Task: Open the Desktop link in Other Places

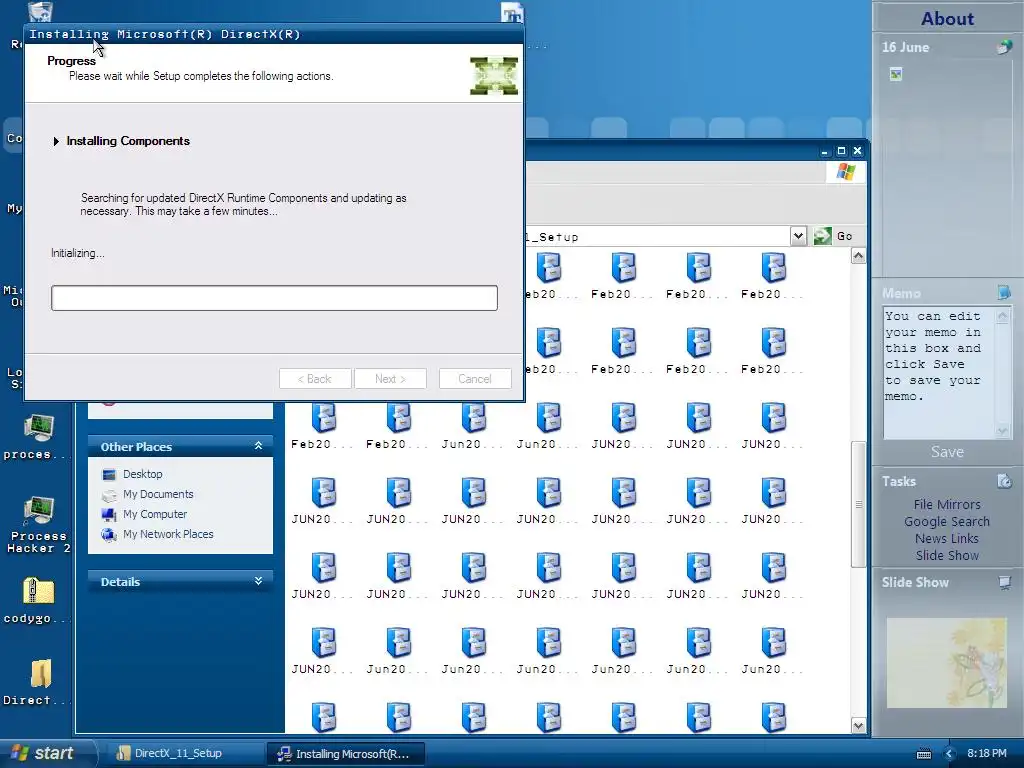Action: click(x=142, y=474)
